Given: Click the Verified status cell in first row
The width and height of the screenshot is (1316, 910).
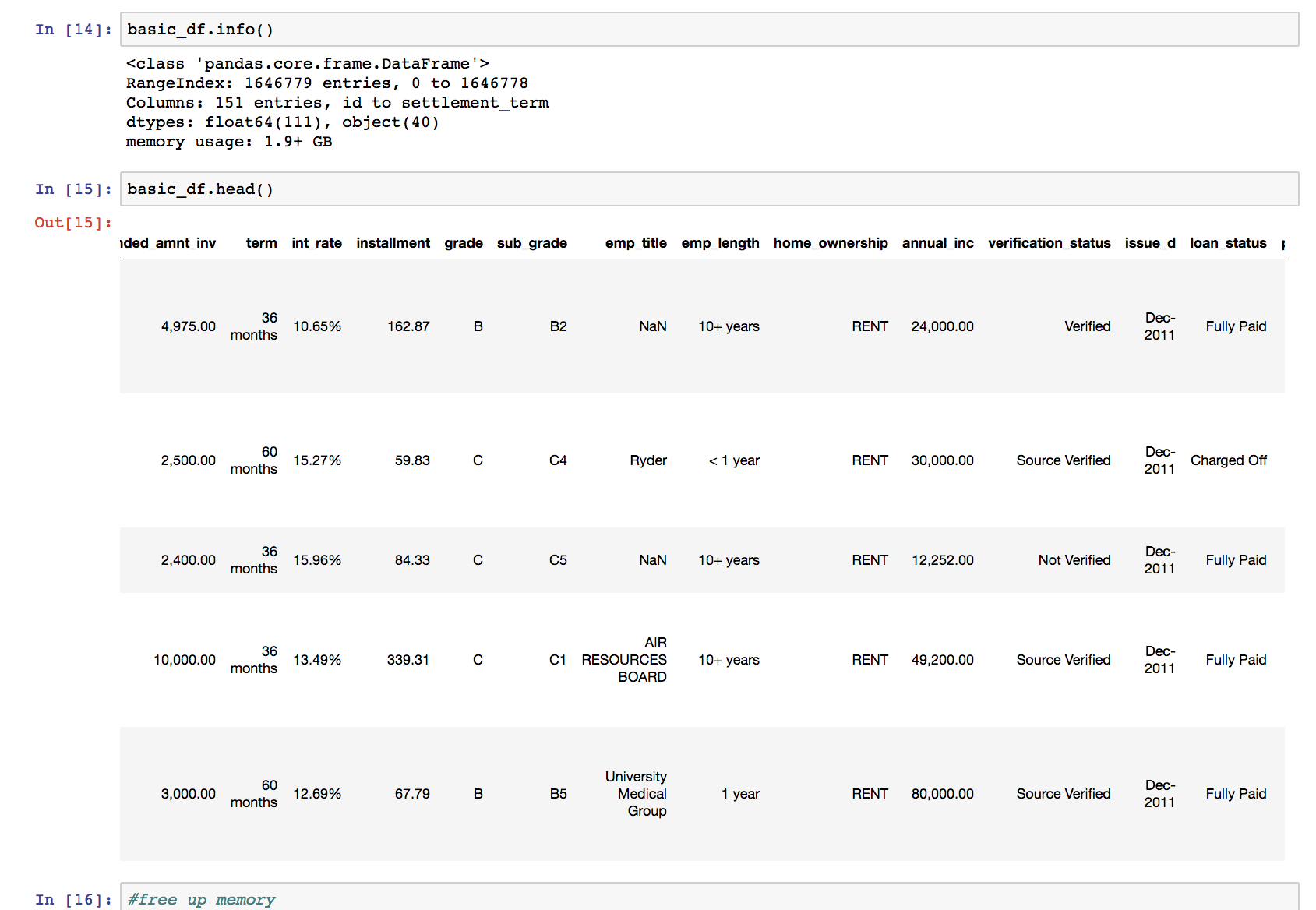Looking at the screenshot, I should (x=1088, y=326).
